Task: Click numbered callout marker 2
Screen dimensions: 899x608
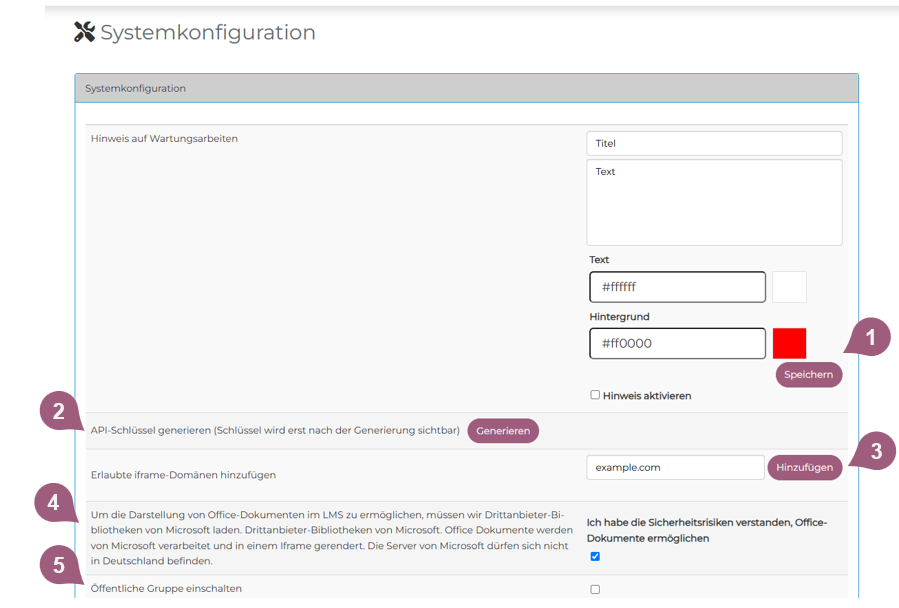Action: 60,412
